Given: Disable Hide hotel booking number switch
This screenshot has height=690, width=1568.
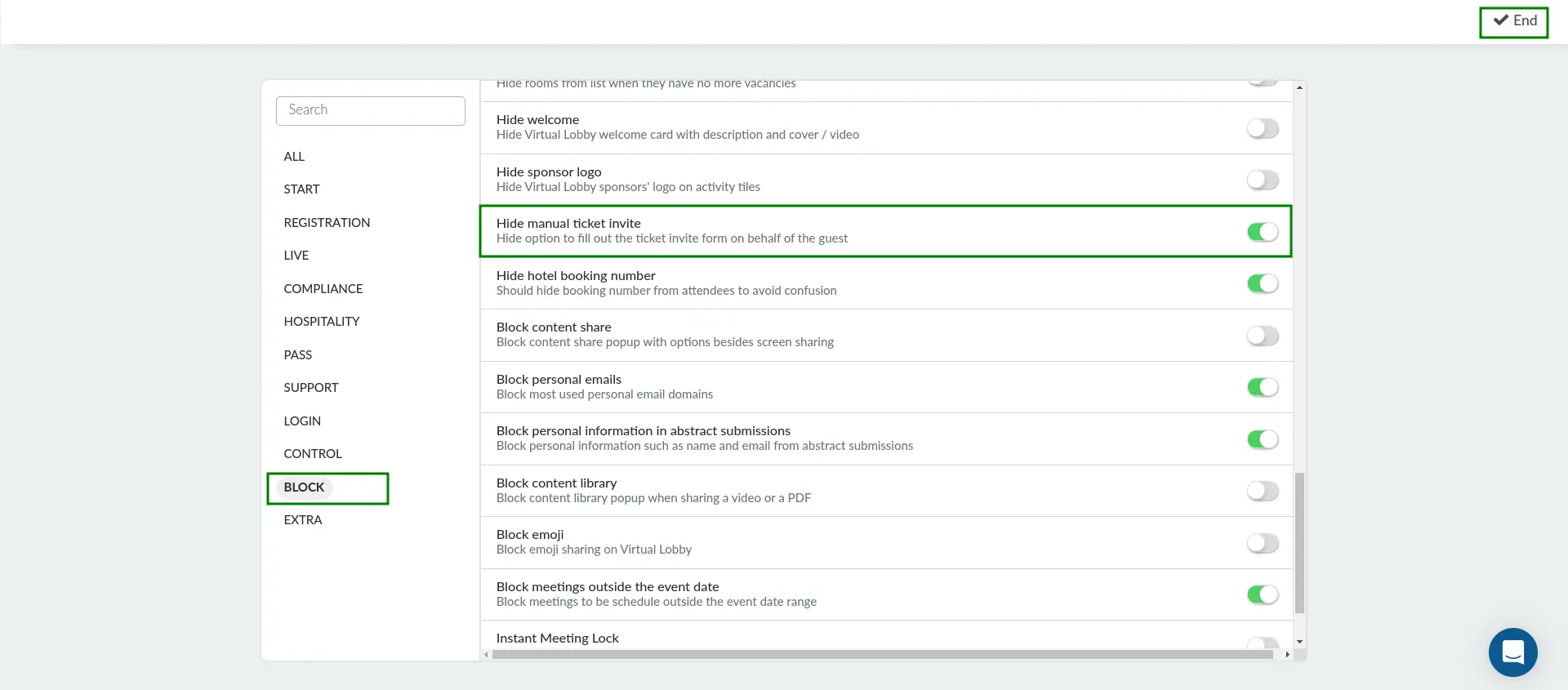Looking at the screenshot, I should (x=1263, y=283).
